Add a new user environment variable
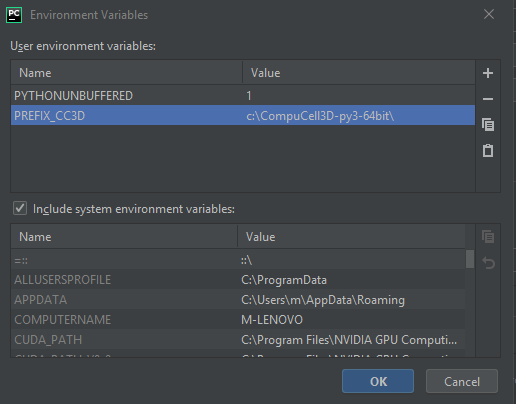The height and width of the screenshot is (404, 516). [488, 73]
